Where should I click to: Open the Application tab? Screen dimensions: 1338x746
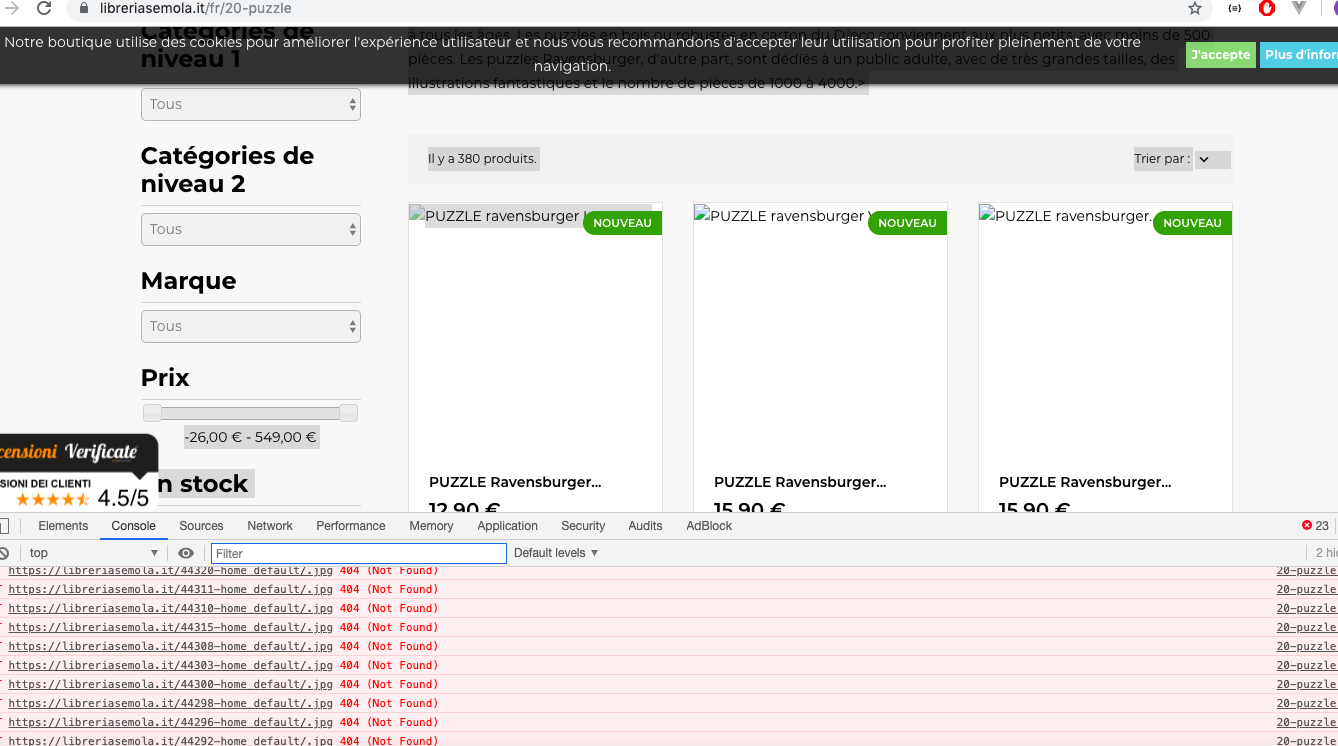[507, 525]
